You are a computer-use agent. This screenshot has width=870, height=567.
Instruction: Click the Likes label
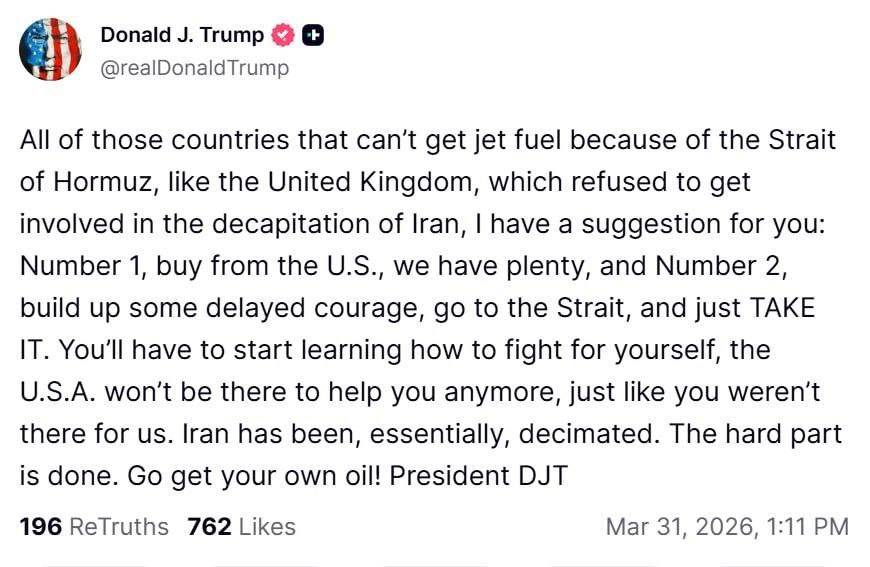pos(267,526)
